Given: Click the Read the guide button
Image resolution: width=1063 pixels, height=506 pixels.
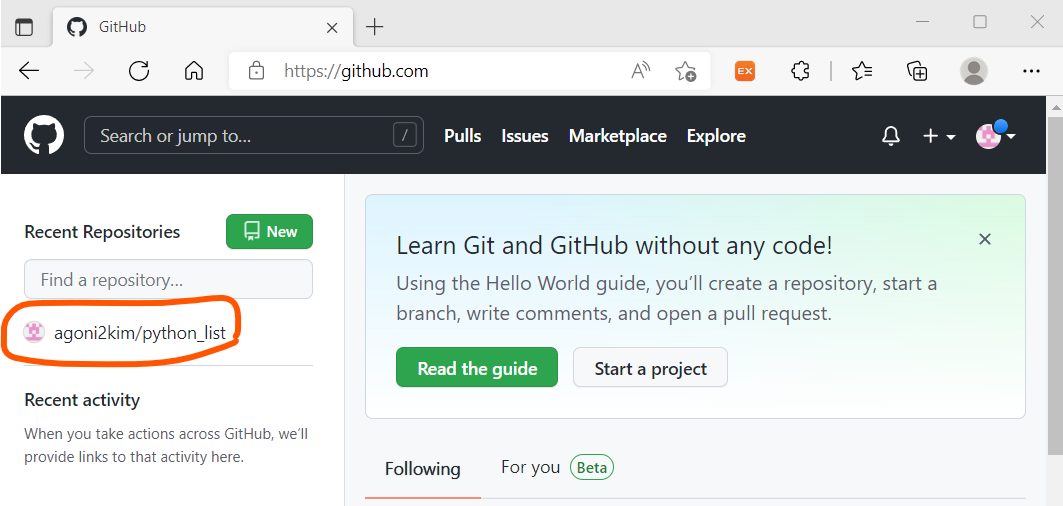Looking at the screenshot, I should (477, 368).
